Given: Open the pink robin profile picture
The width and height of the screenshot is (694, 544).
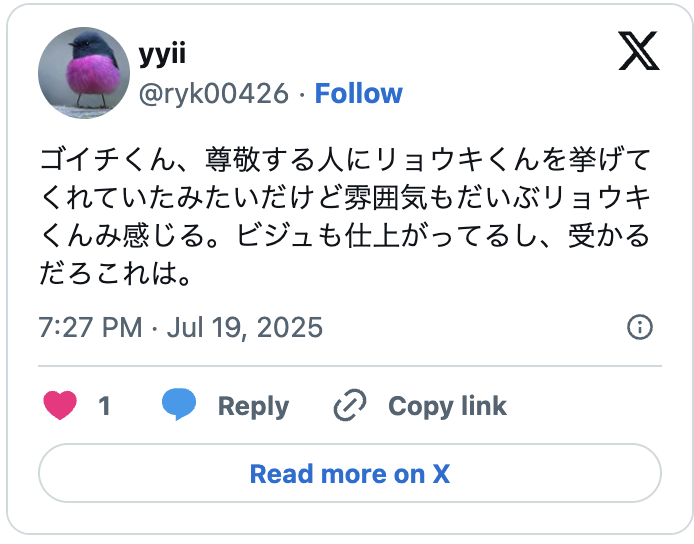Looking at the screenshot, I should pyautogui.click(x=84, y=73).
